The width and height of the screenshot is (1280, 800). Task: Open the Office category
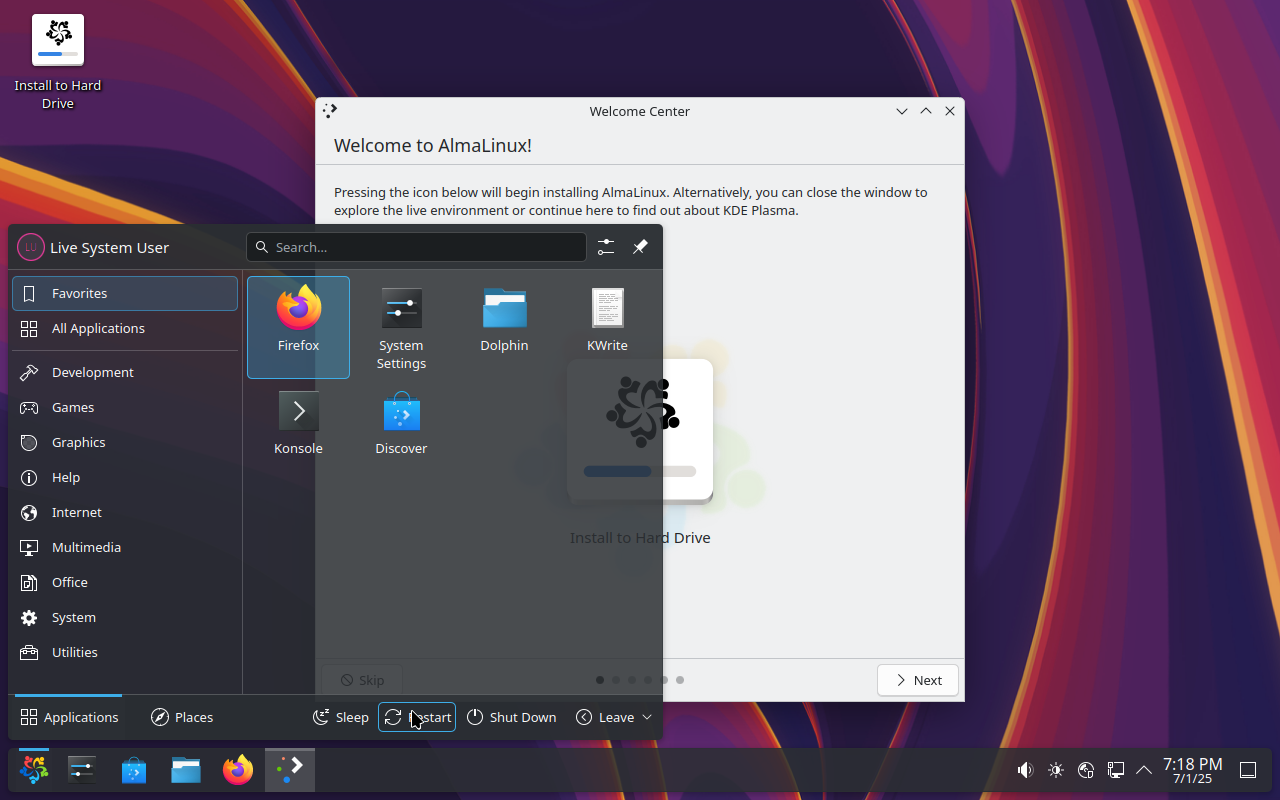click(125, 582)
